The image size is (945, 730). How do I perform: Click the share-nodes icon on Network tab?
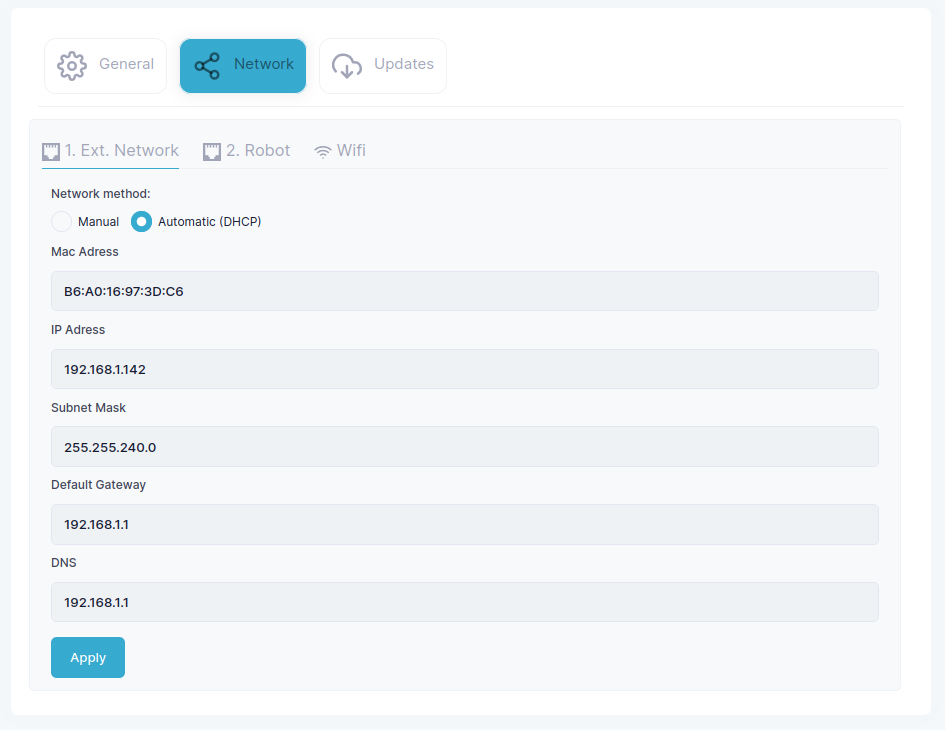point(207,66)
